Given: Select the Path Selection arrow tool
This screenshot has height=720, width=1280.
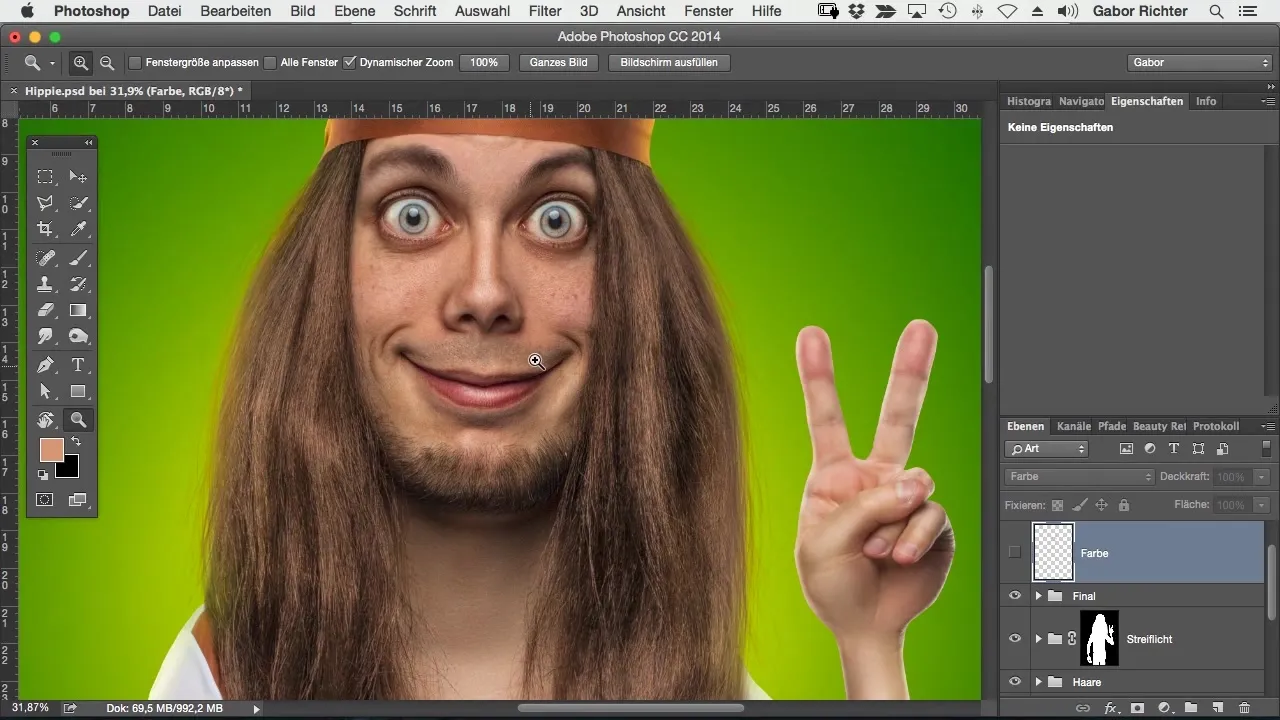Looking at the screenshot, I should [x=45, y=392].
